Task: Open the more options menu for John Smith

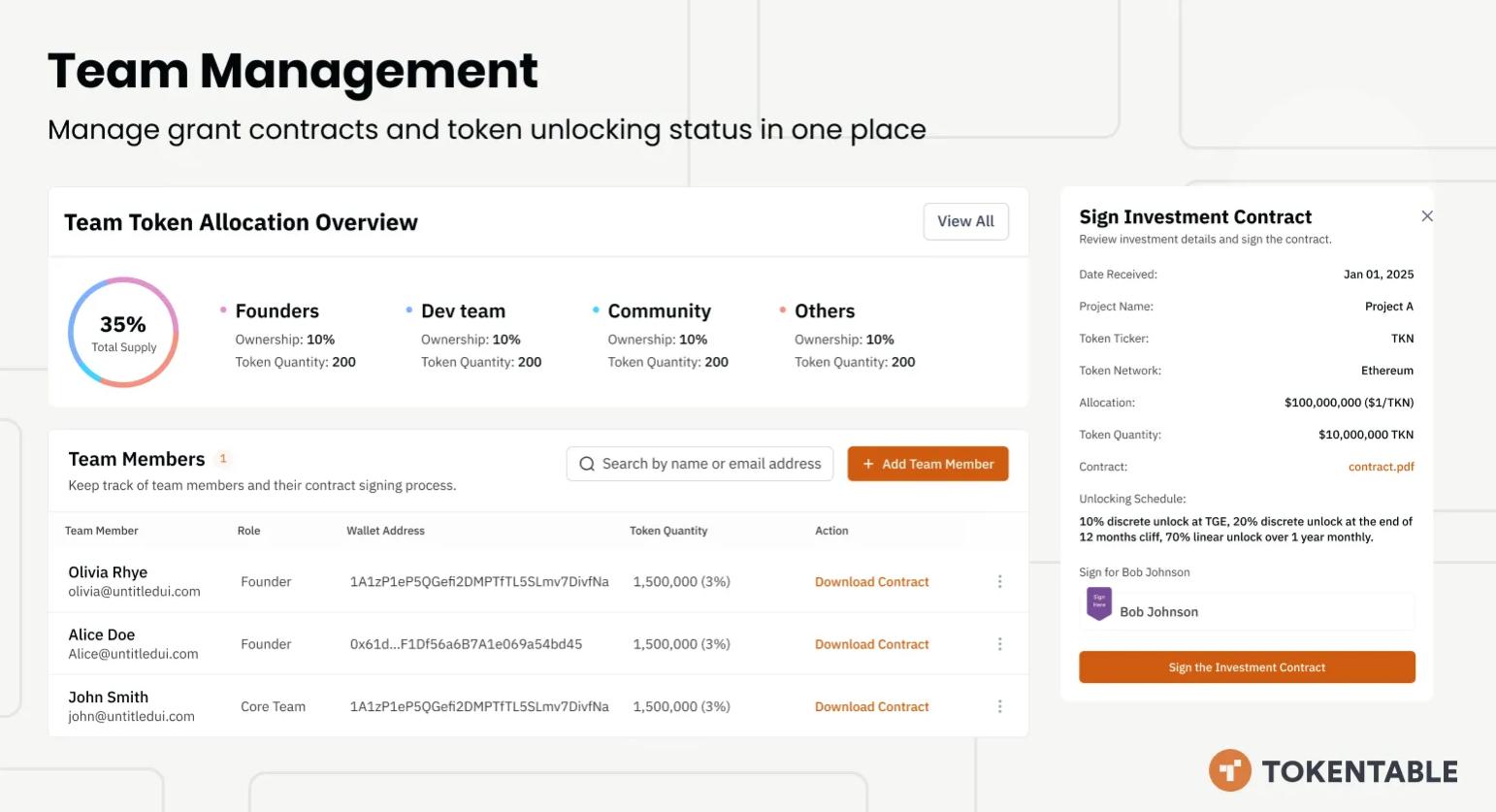Action: pyautogui.click(x=999, y=707)
